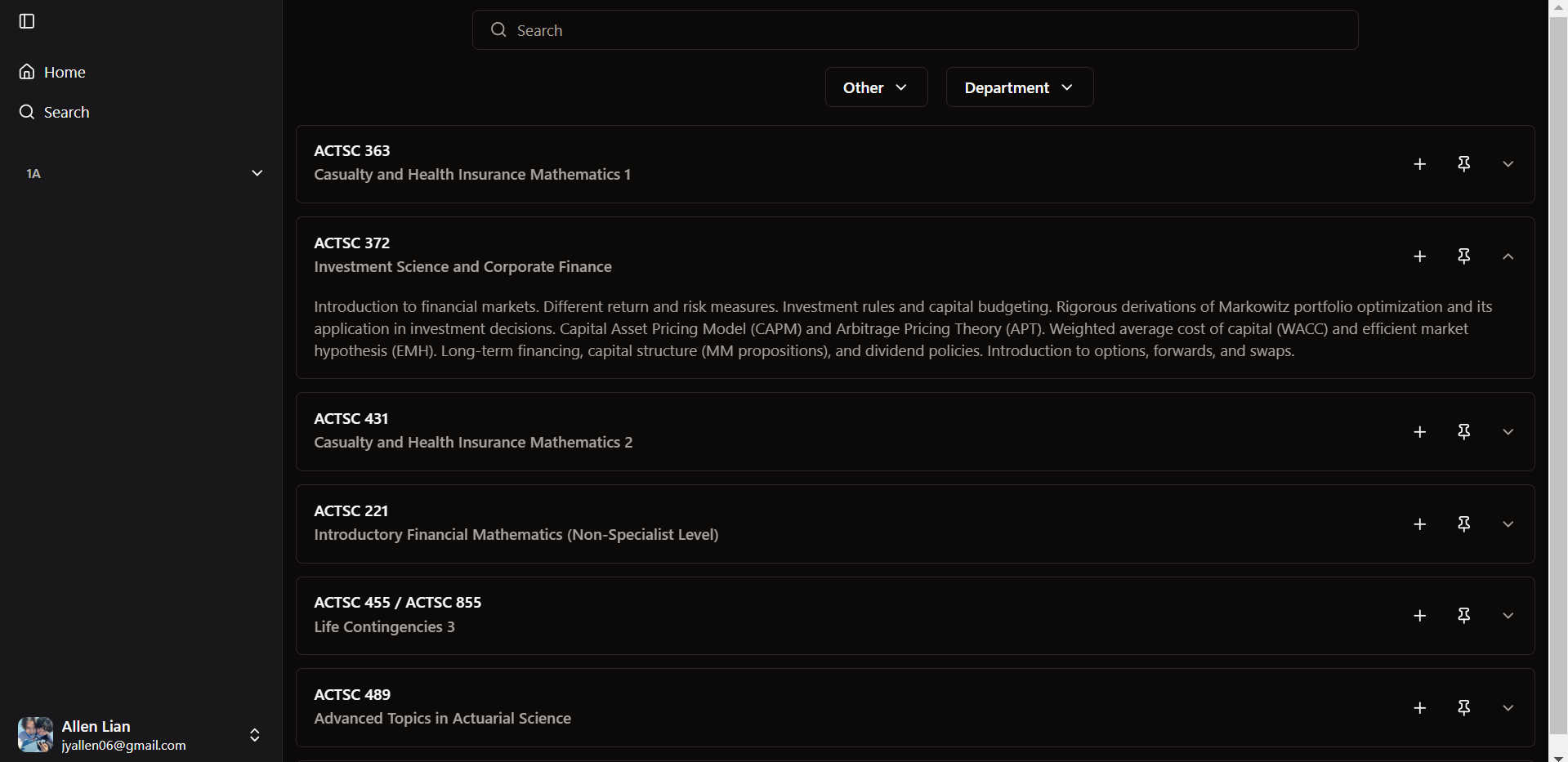
Task: Click 'Casualty and Health Insurance Mathematics 2' title
Action: pos(473,443)
